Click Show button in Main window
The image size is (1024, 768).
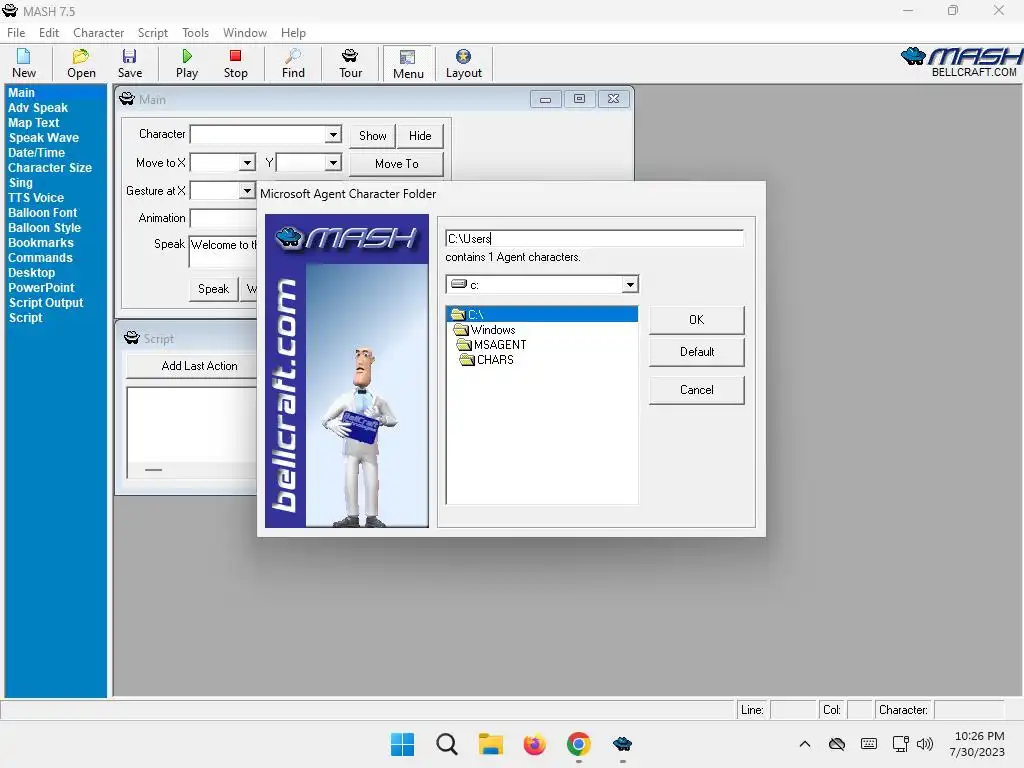tap(373, 136)
